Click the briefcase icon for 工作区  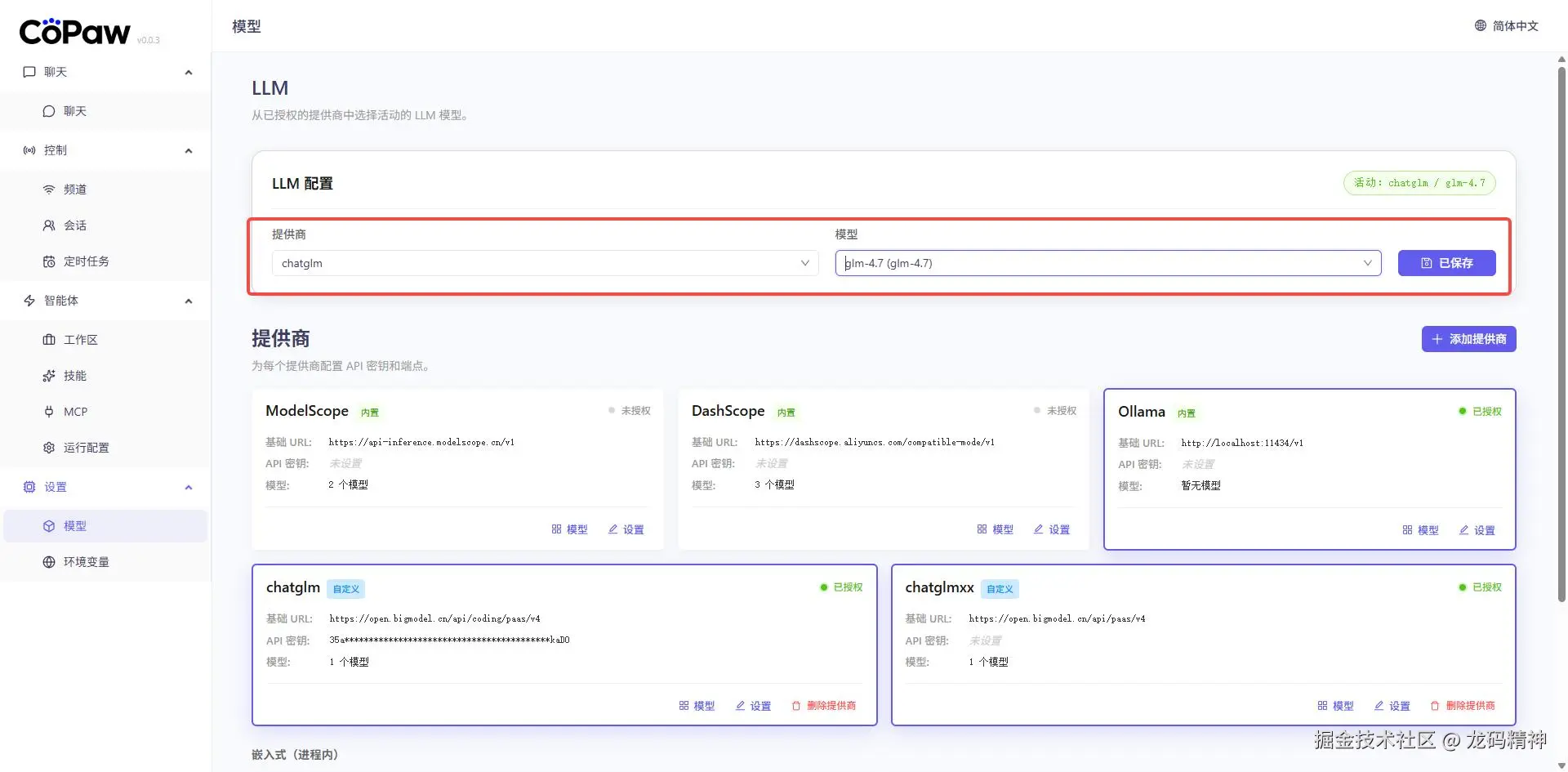(49, 340)
